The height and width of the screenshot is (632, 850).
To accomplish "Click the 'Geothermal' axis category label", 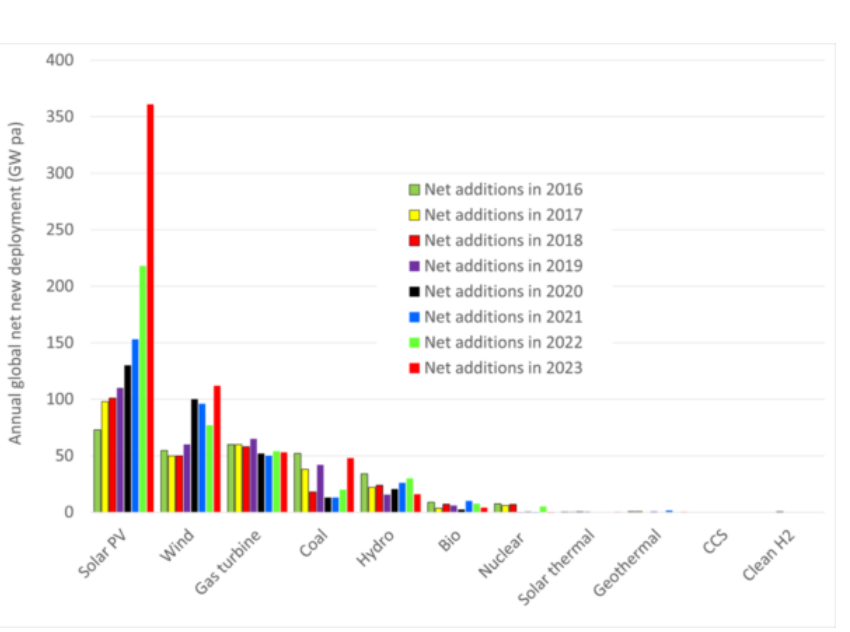I will 627,563.
